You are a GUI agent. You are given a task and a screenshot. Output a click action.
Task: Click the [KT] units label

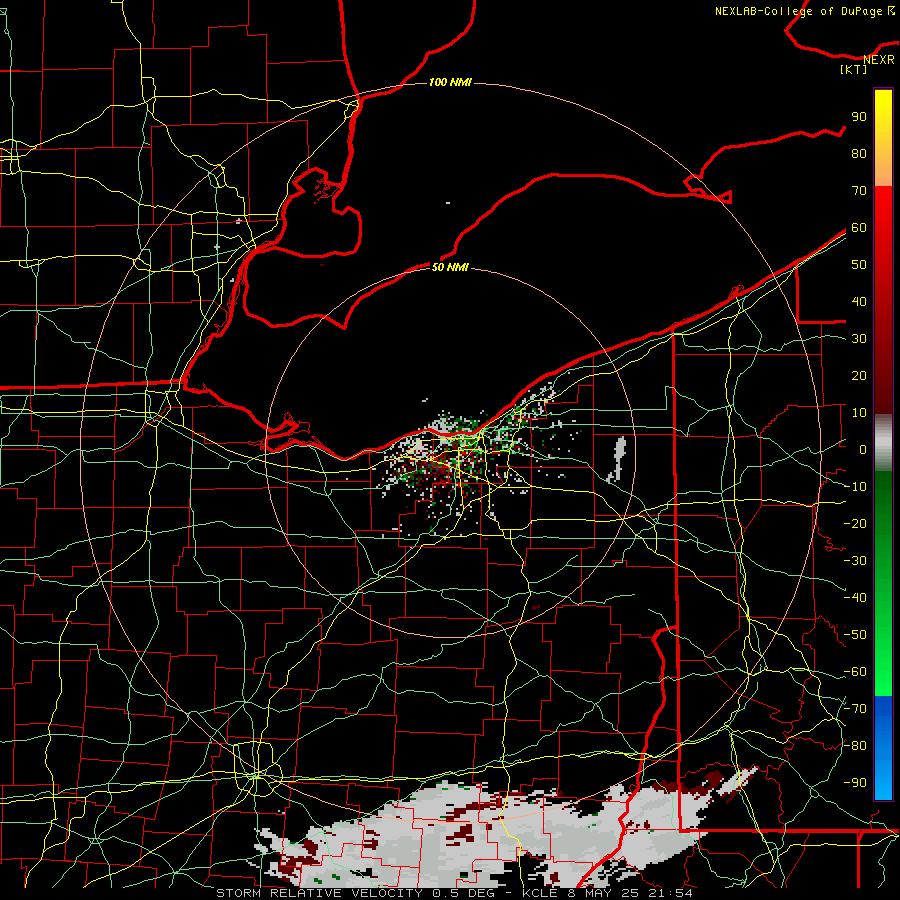click(x=854, y=69)
